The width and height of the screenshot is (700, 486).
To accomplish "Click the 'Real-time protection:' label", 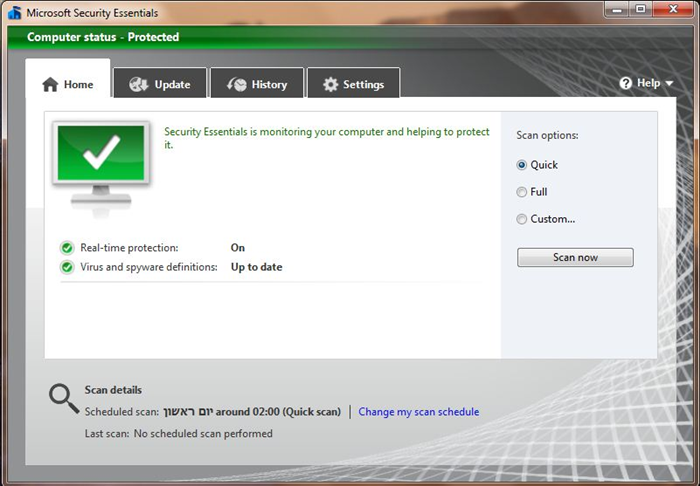I will coord(129,248).
